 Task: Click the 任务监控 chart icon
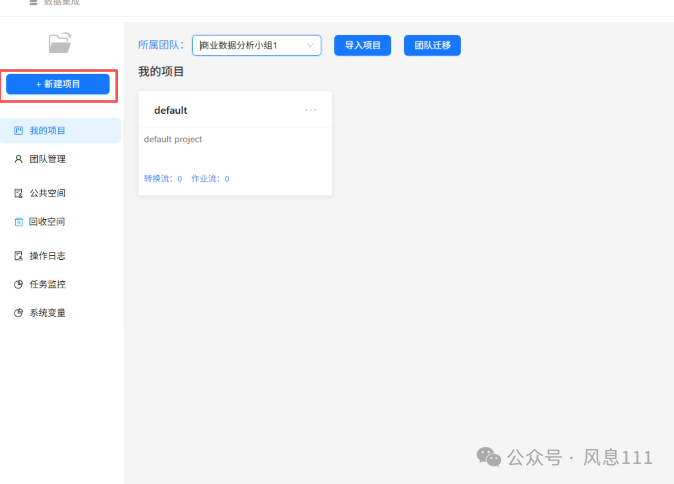(x=18, y=285)
